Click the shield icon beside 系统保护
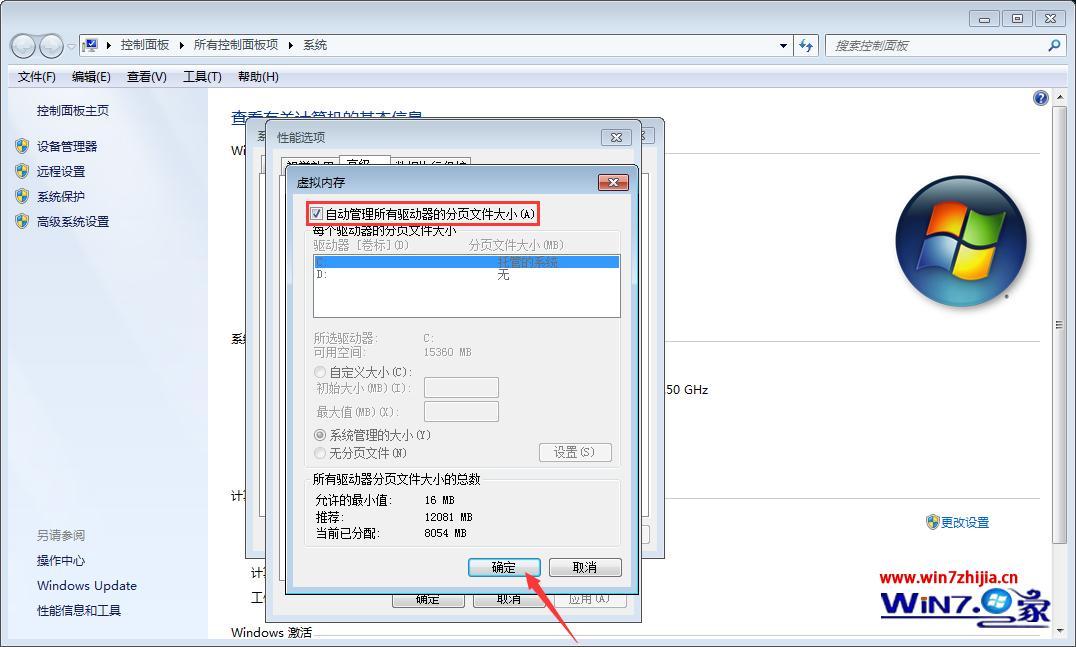The height and width of the screenshot is (647, 1076). 22,196
